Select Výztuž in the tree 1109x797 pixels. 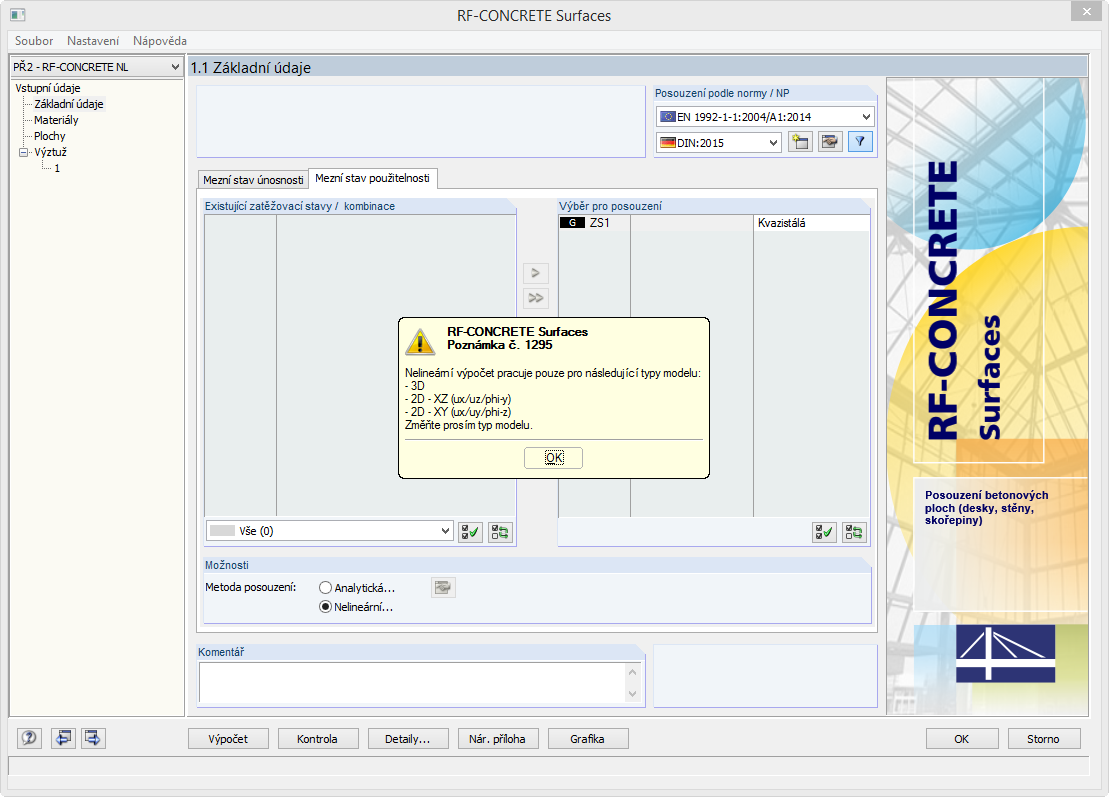point(50,152)
